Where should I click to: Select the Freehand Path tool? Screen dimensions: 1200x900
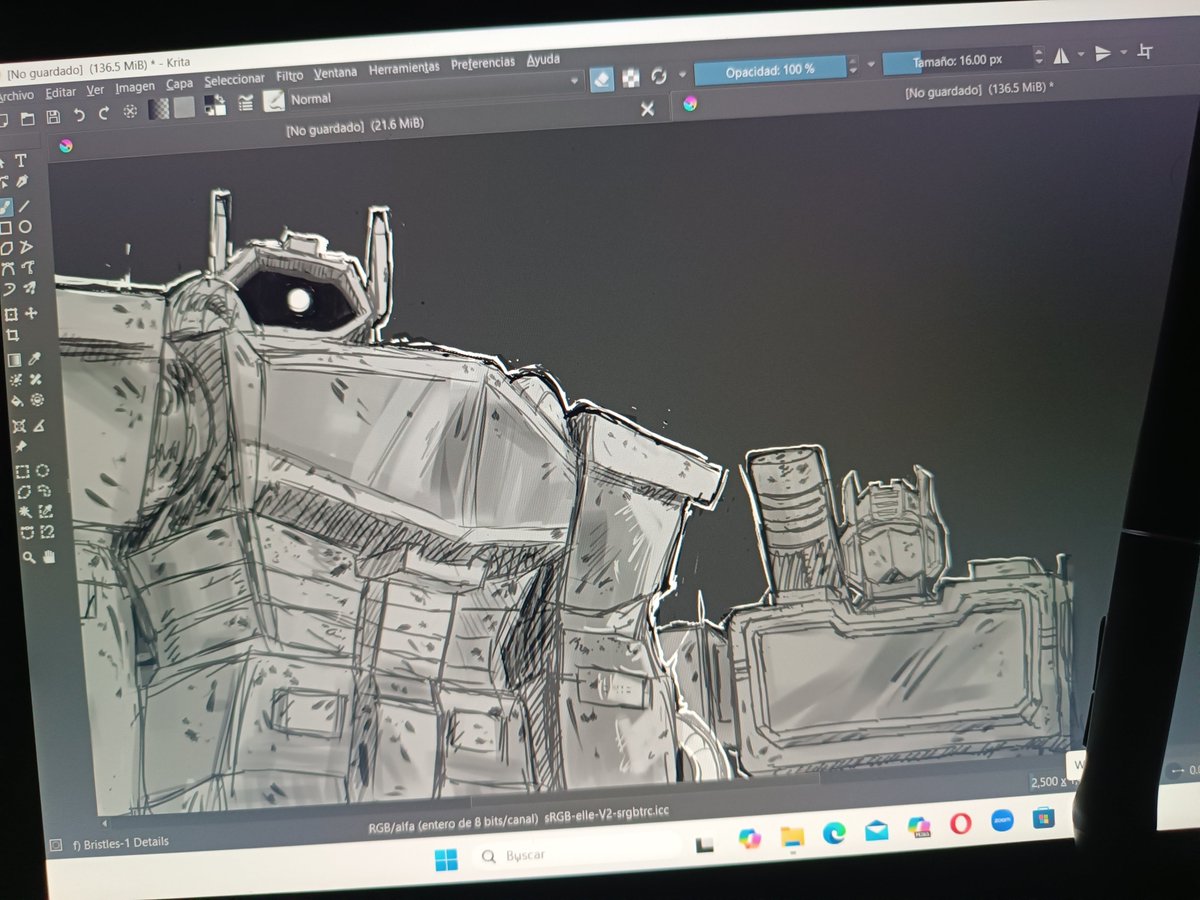[30, 268]
